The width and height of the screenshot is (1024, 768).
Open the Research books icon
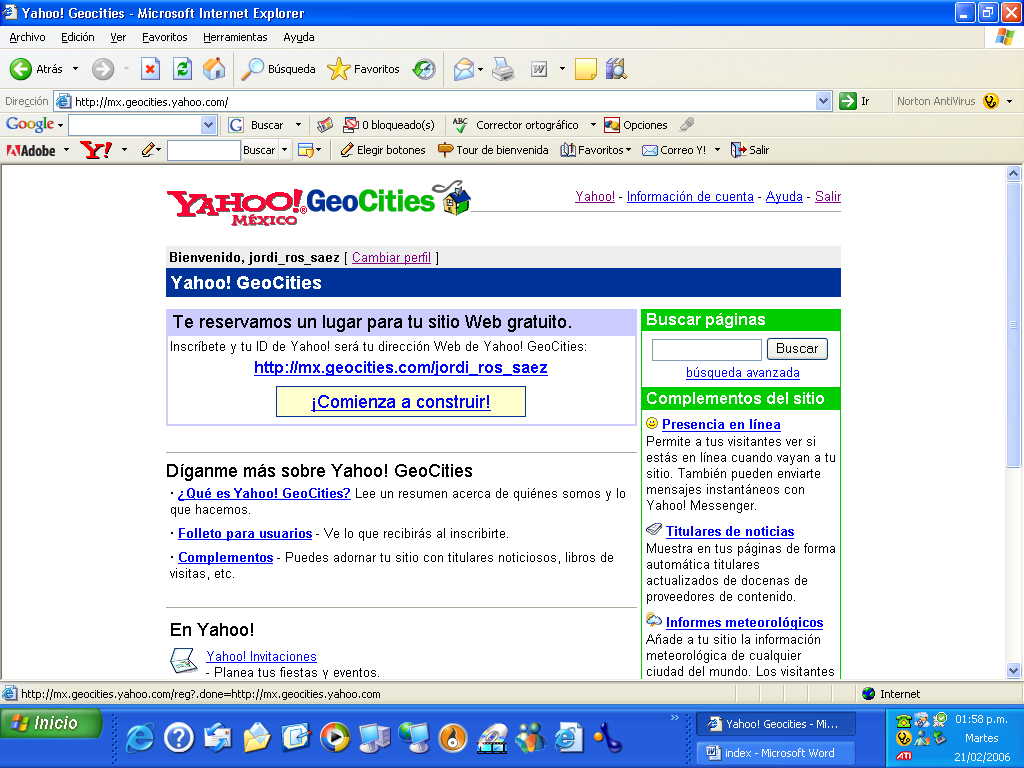616,69
